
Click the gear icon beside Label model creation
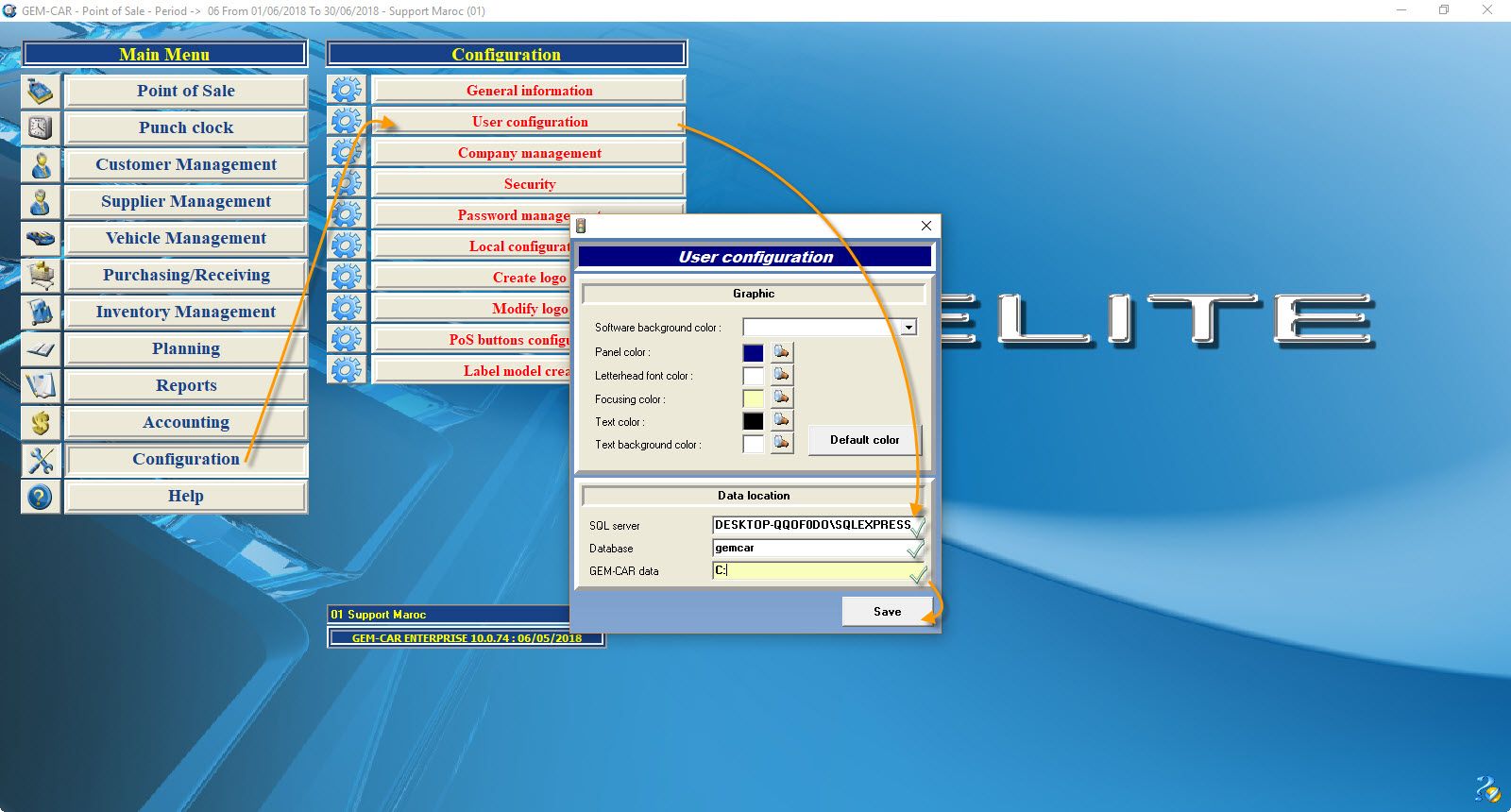347,370
